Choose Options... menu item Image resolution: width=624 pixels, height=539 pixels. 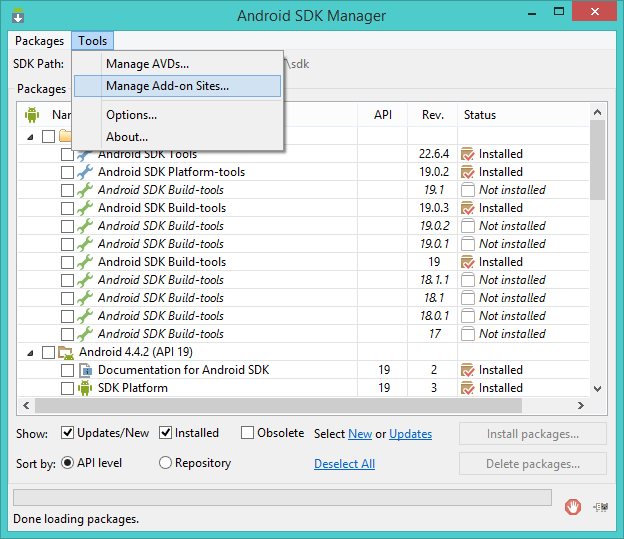[x=177, y=115]
